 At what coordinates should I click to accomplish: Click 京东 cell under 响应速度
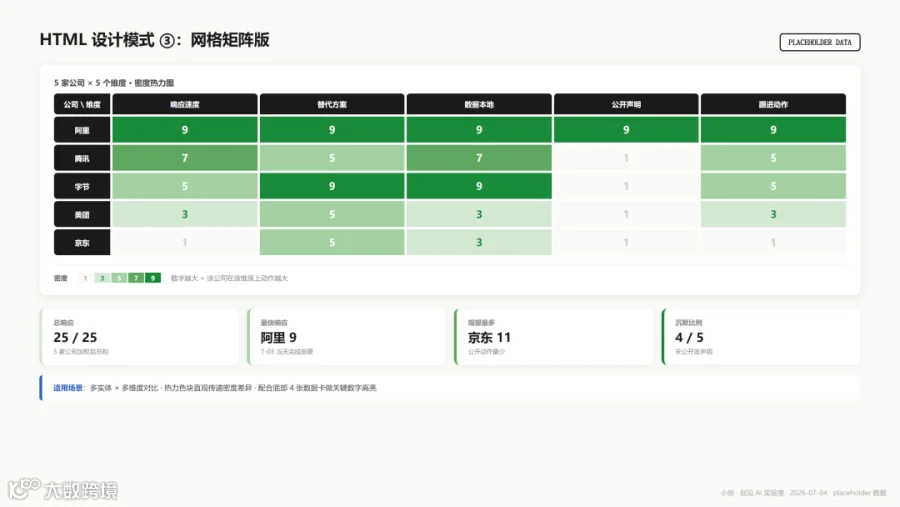click(x=185, y=242)
